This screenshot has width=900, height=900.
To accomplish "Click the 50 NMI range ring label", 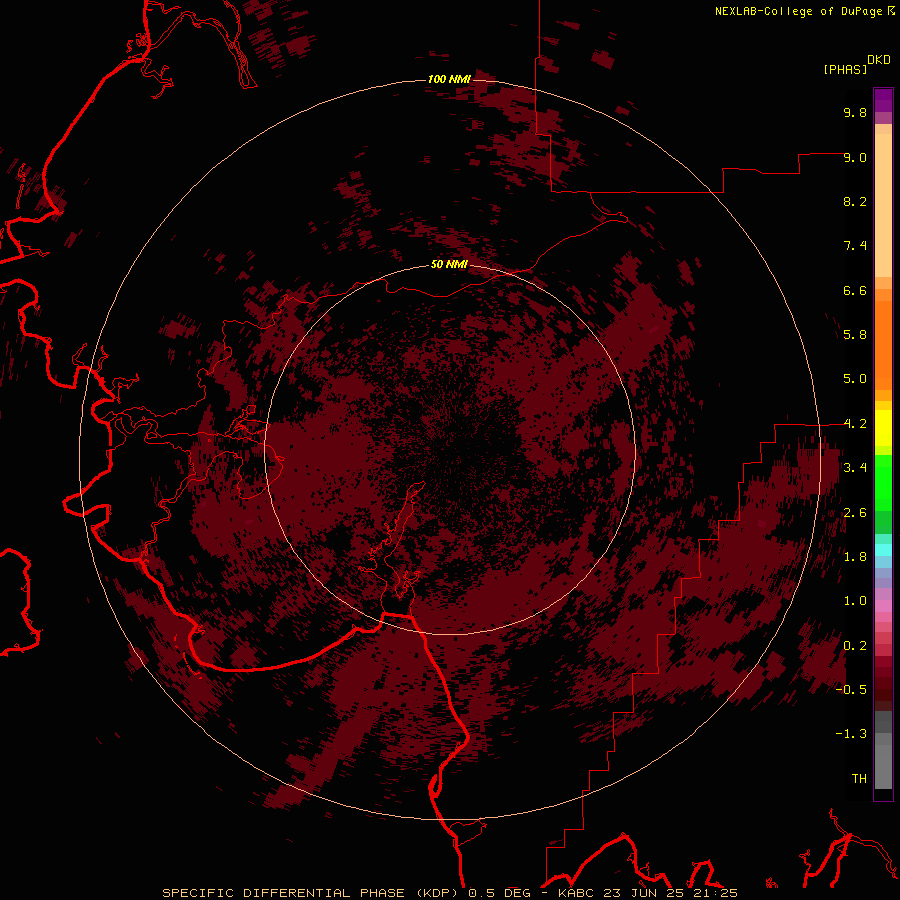I will pyautogui.click(x=449, y=265).
